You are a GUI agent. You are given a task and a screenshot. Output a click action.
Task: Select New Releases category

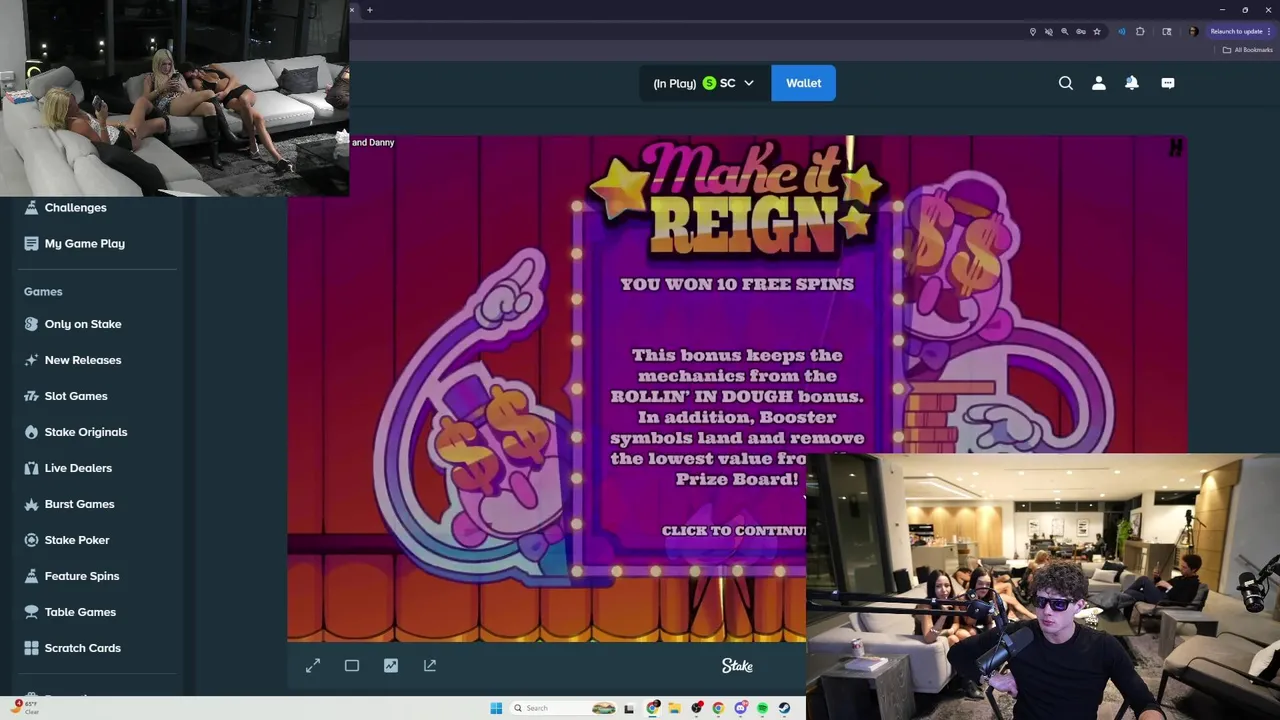[x=83, y=360]
